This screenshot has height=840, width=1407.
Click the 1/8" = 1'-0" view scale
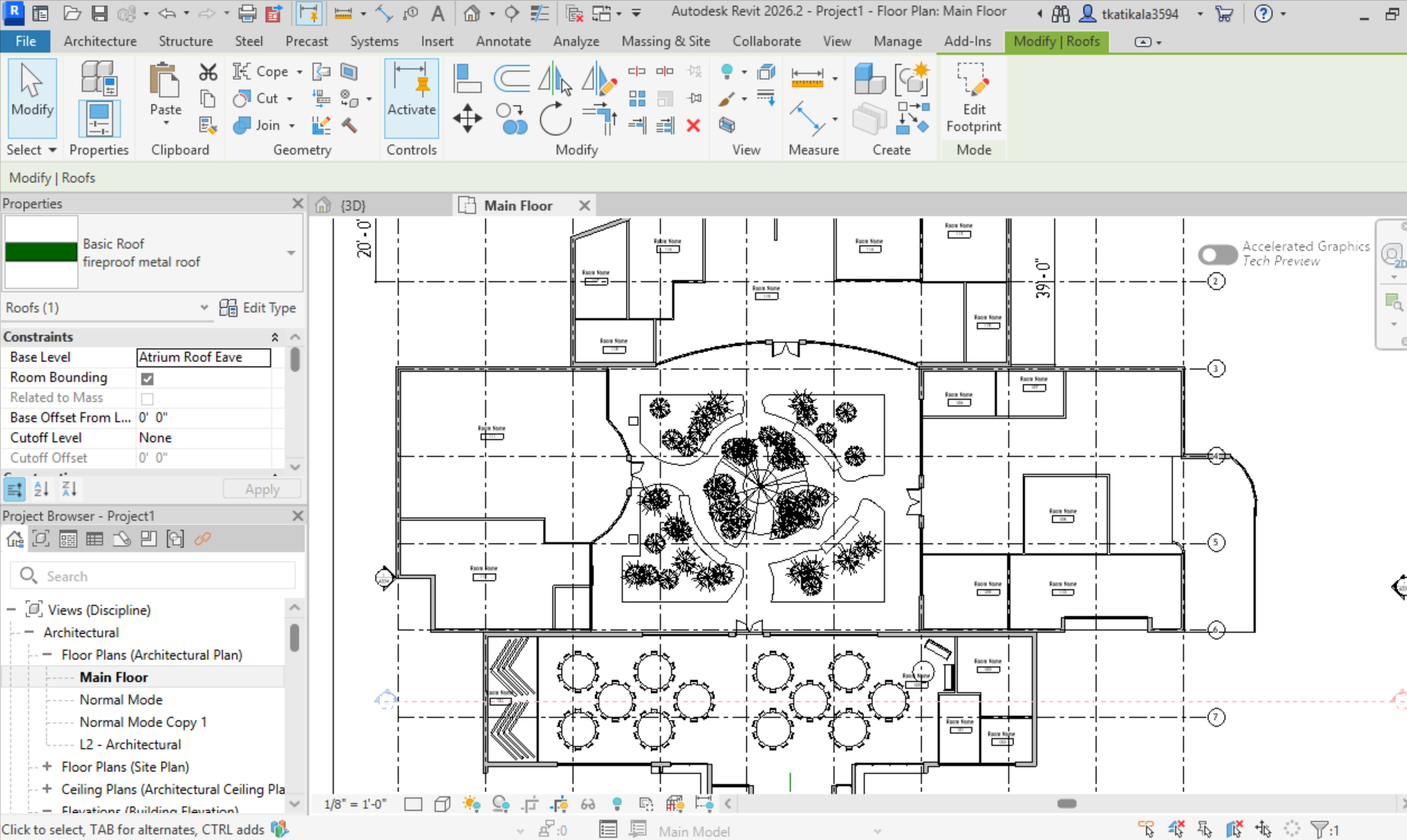tap(355, 804)
